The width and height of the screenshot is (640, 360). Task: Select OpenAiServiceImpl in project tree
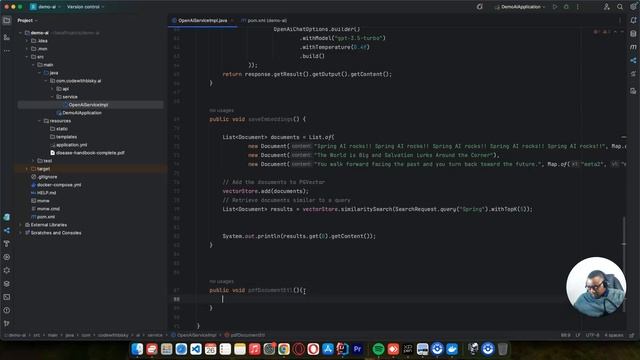(88, 105)
